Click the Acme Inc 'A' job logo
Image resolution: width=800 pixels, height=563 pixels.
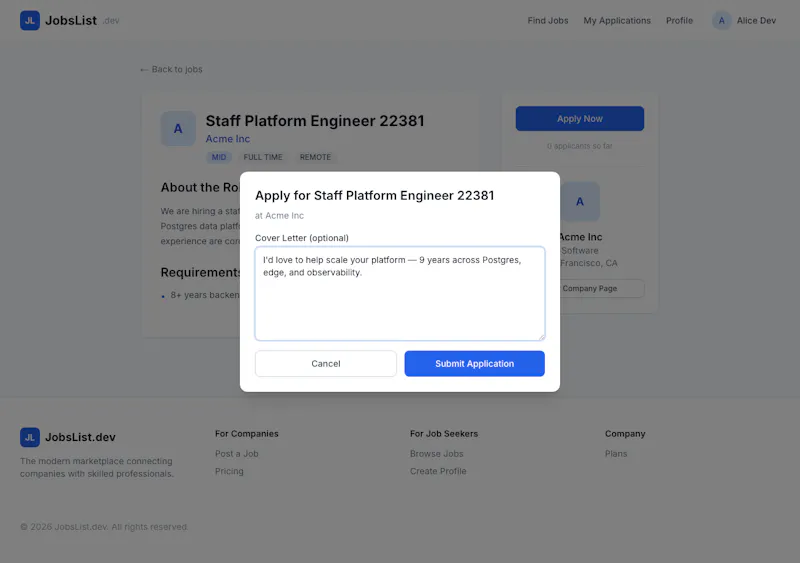178,129
